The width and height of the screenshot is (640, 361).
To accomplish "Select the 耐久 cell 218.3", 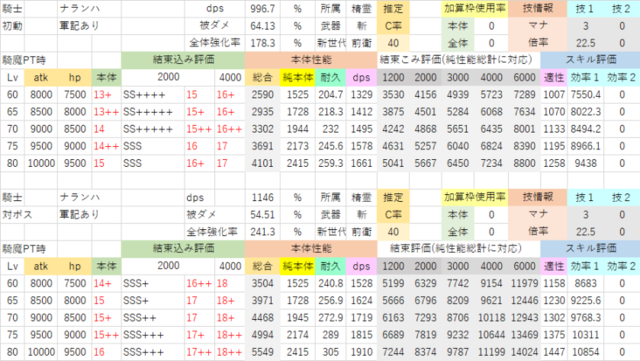I will tap(331, 112).
